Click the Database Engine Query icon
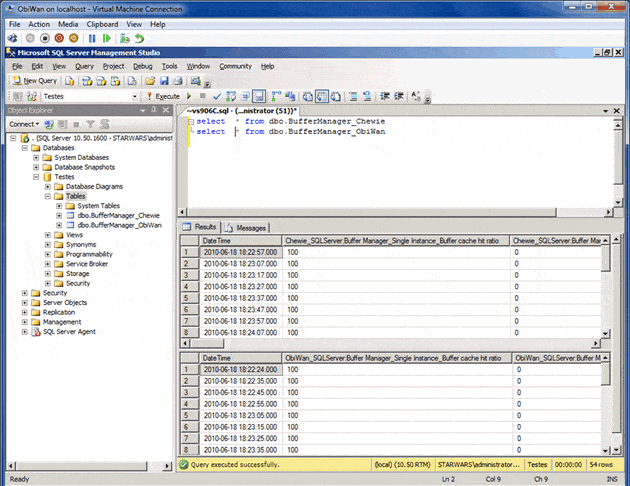The height and width of the screenshot is (486, 630). point(70,81)
